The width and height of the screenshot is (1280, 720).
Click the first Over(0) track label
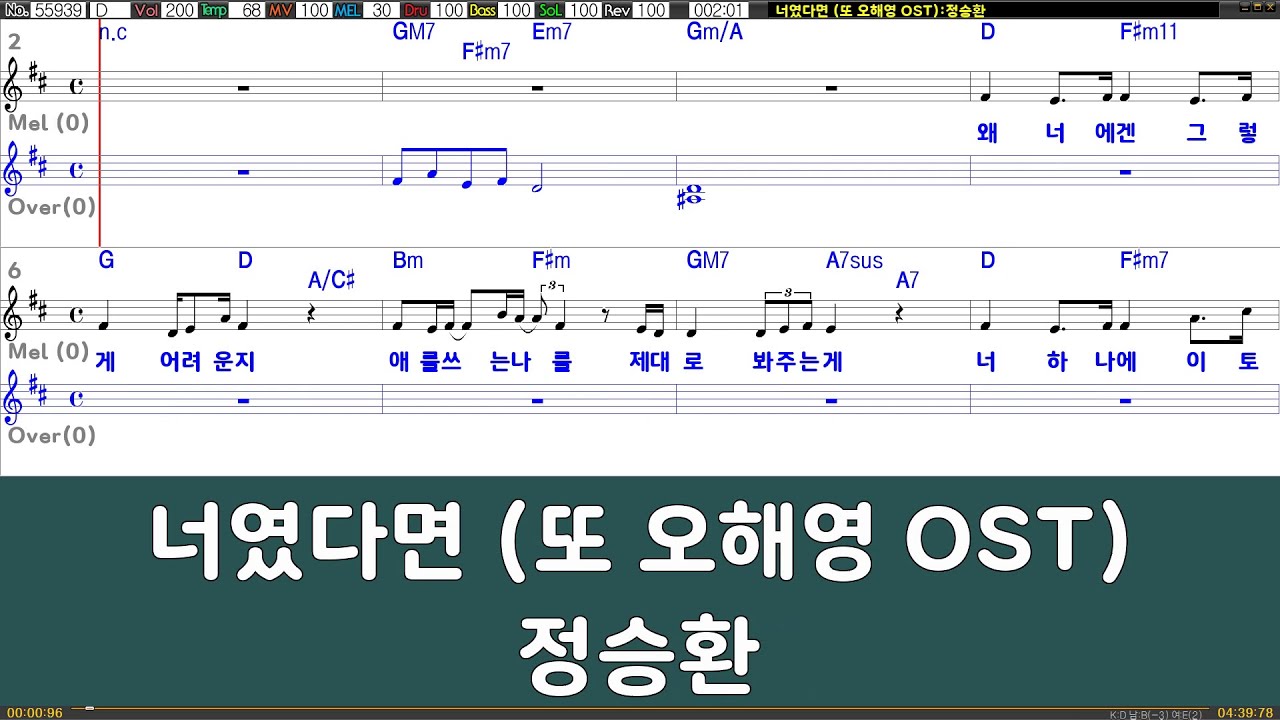click(51, 207)
